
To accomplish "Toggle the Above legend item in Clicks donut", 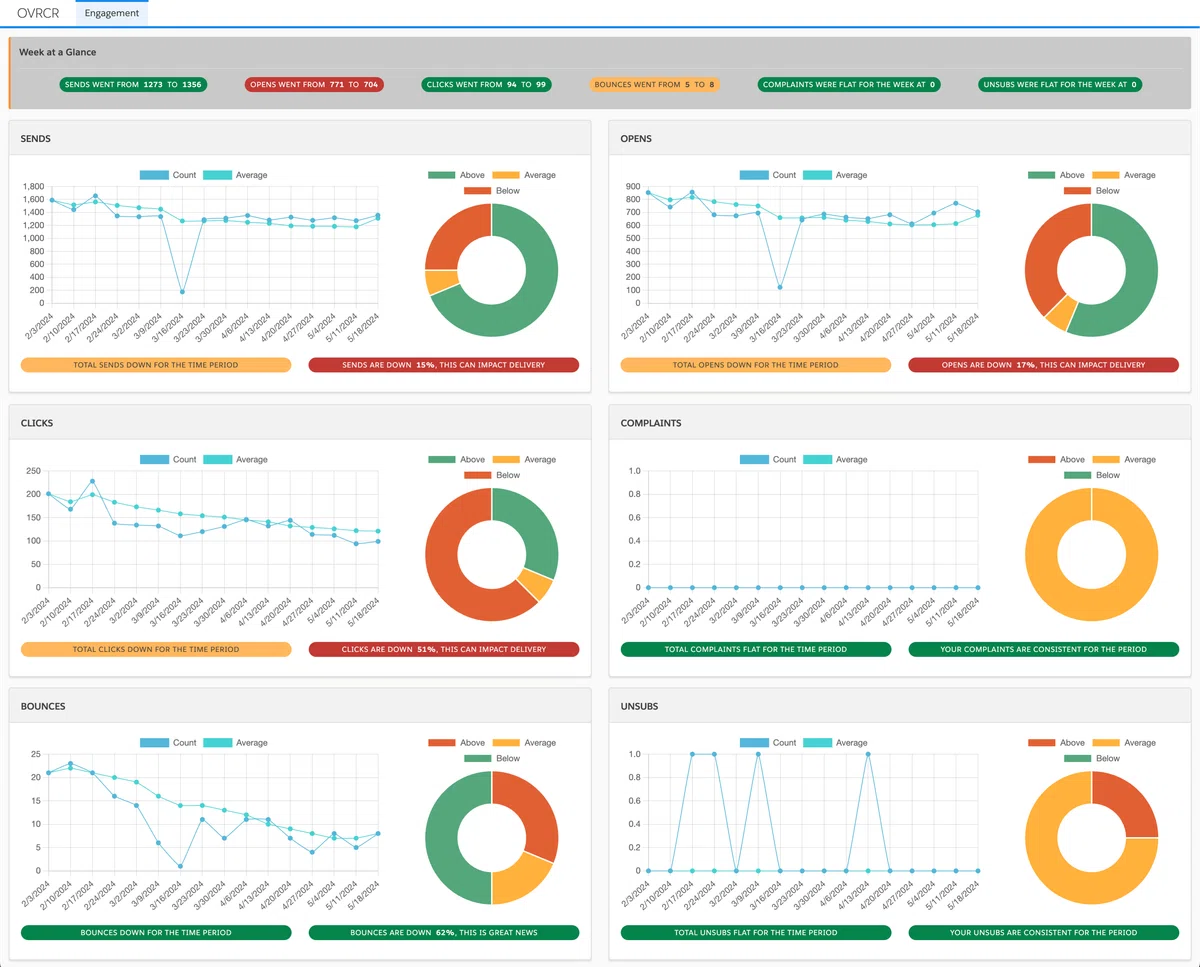I will pyautogui.click(x=457, y=460).
